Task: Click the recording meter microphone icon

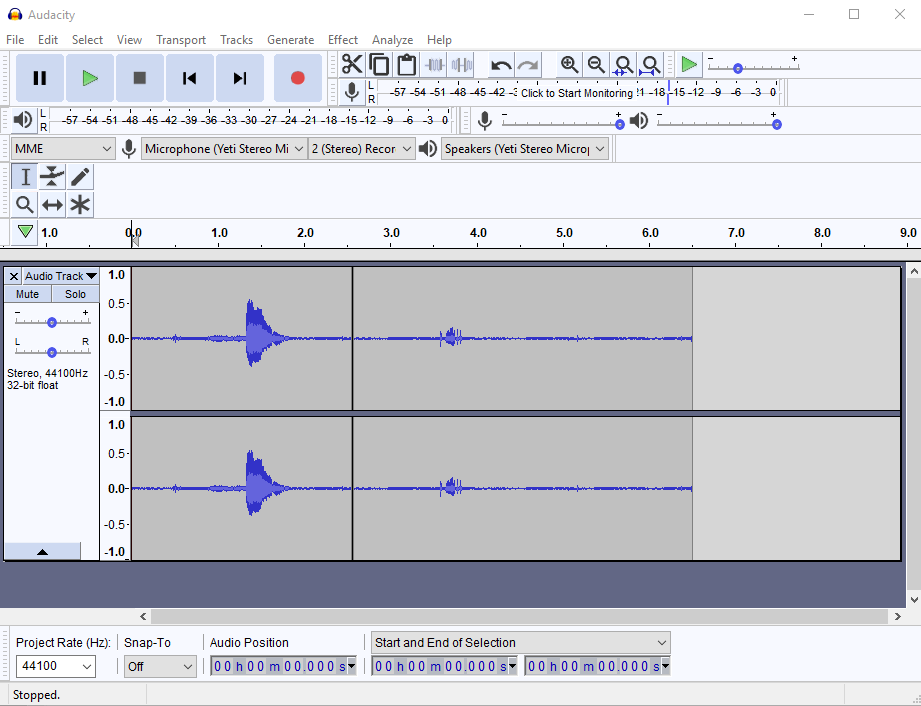Action: pos(351,92)
